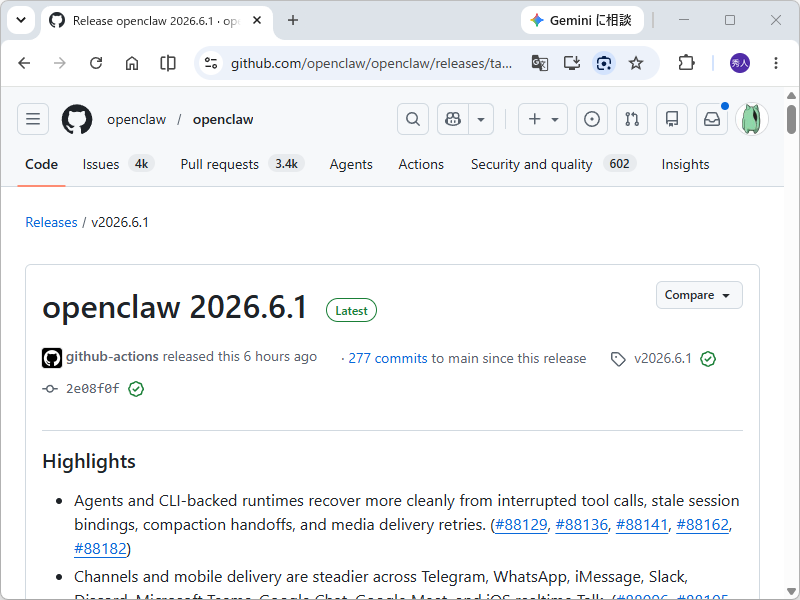The width and height of the screenshot is (800, 600).
Task: Open a new browser tab
Action: coord(293,20)
